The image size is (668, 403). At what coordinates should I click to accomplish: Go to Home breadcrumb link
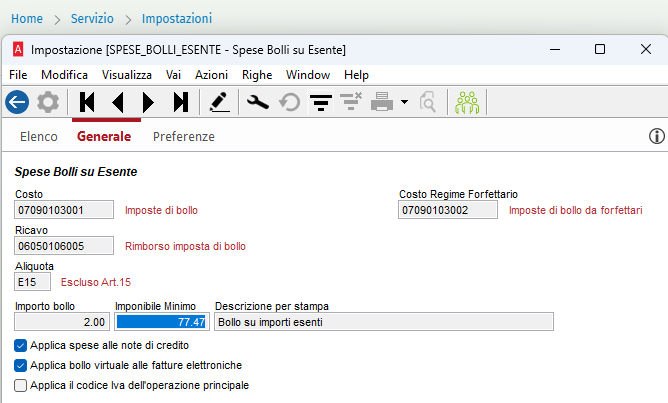click(x=27, y=19)
